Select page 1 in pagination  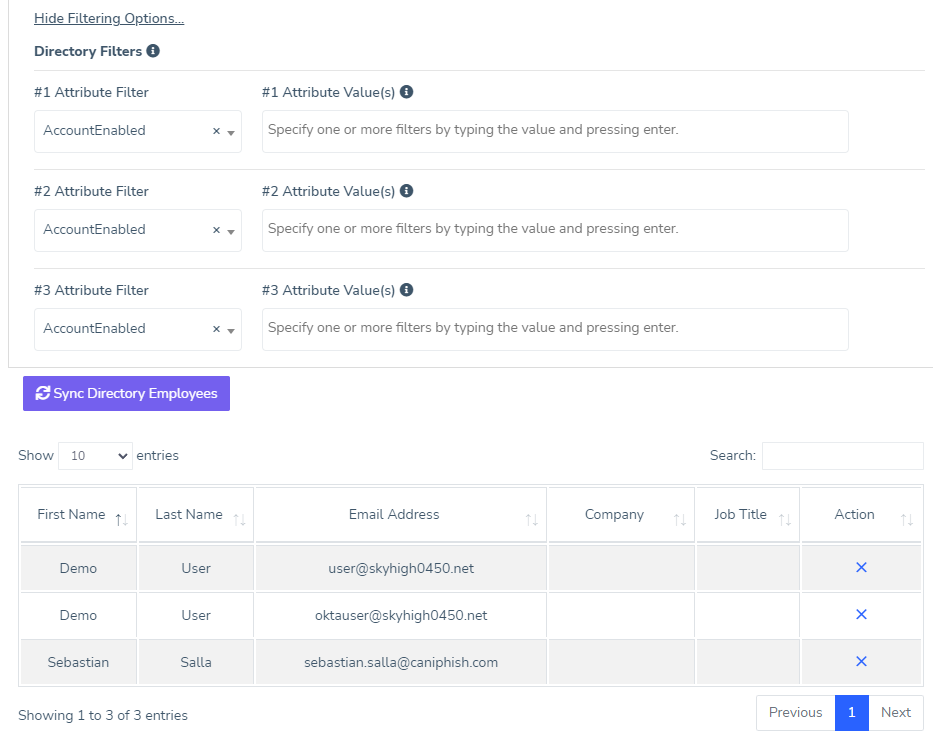pos(851,713)
